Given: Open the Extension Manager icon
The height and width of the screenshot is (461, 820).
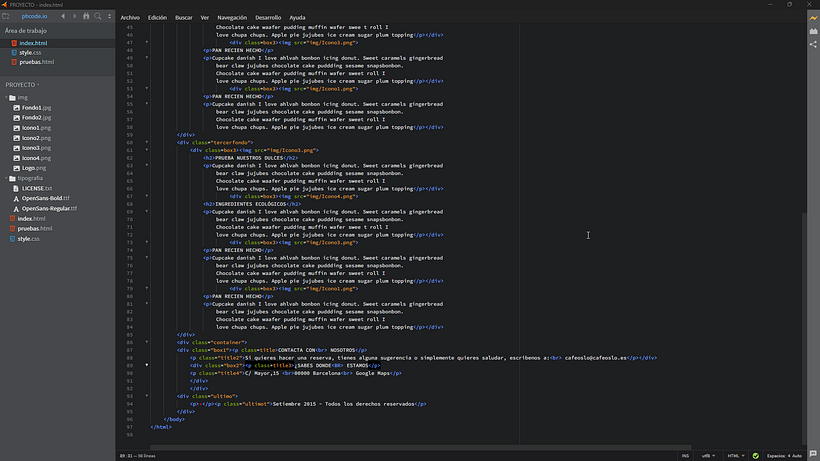Looking at the screenshot, I should [813, 31].
